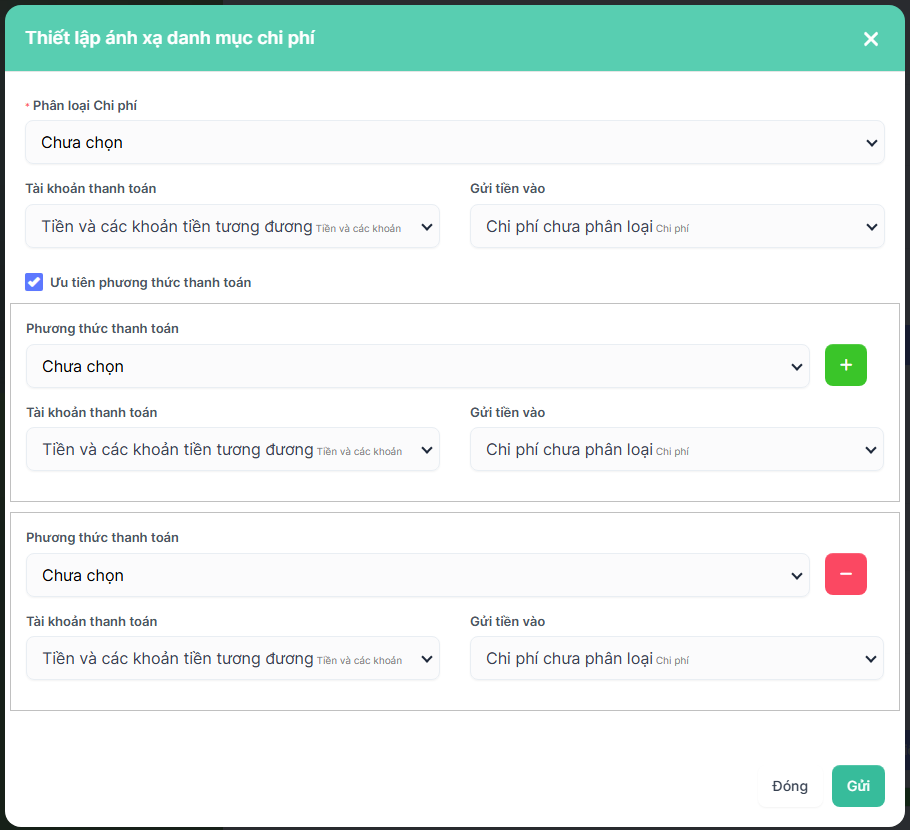
Task: Submit the form with the 'Gửi' button
Action: click(x=858, y=786)
